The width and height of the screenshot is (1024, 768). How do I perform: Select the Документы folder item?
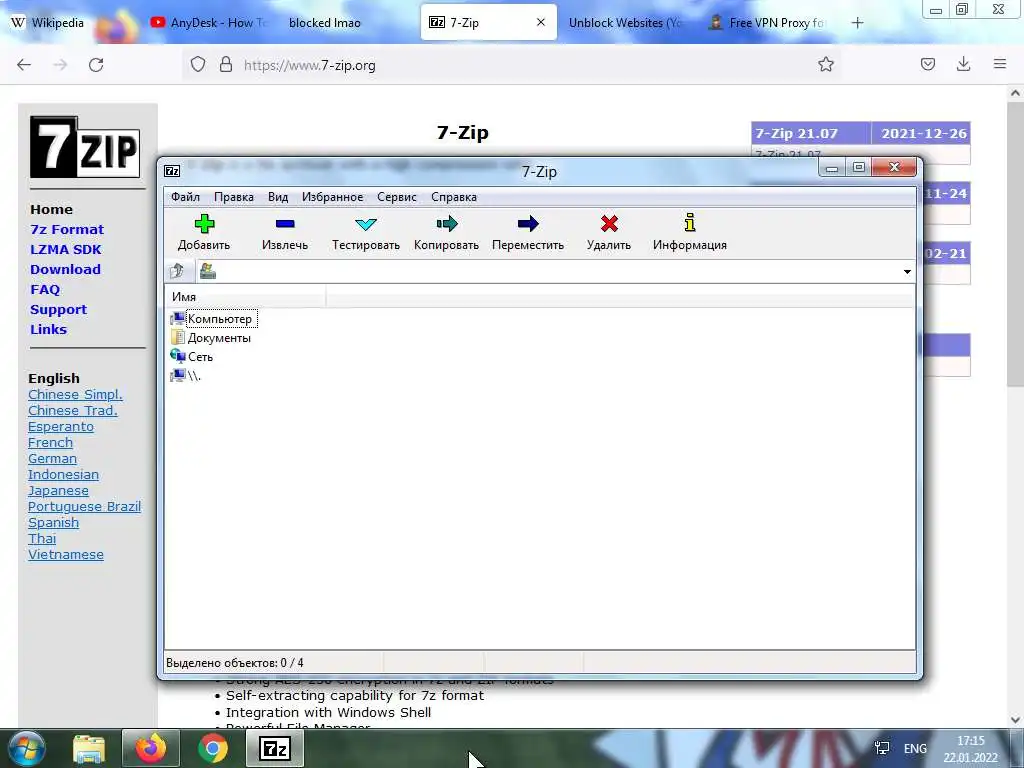point(210,338)
